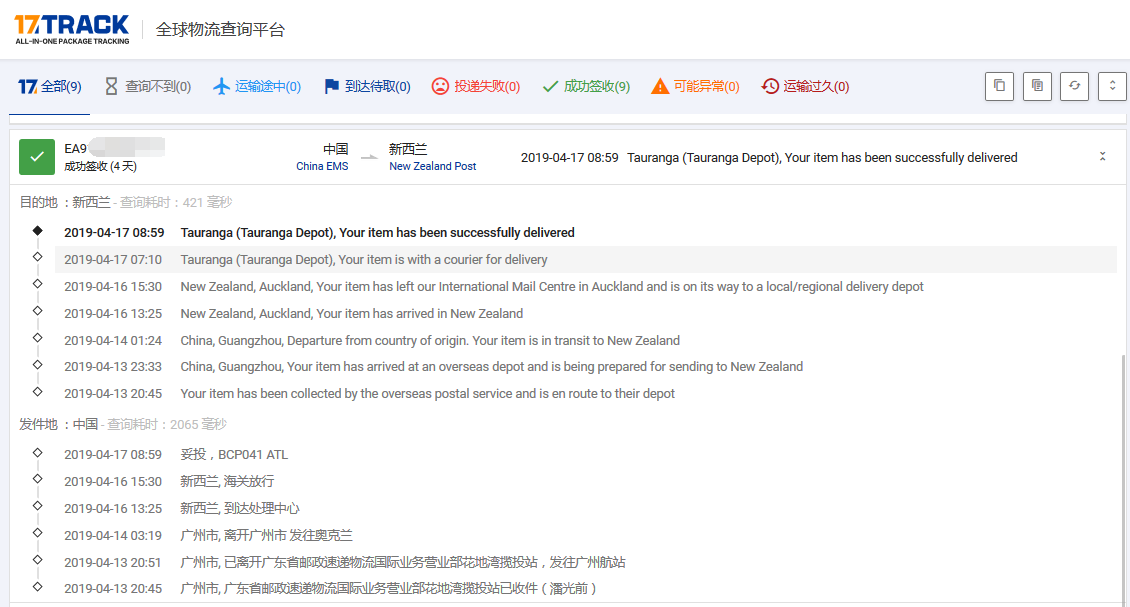Collapse the EA9 package tracking details
This screenshot has width=1130, height=607.
coord(1102,157)
